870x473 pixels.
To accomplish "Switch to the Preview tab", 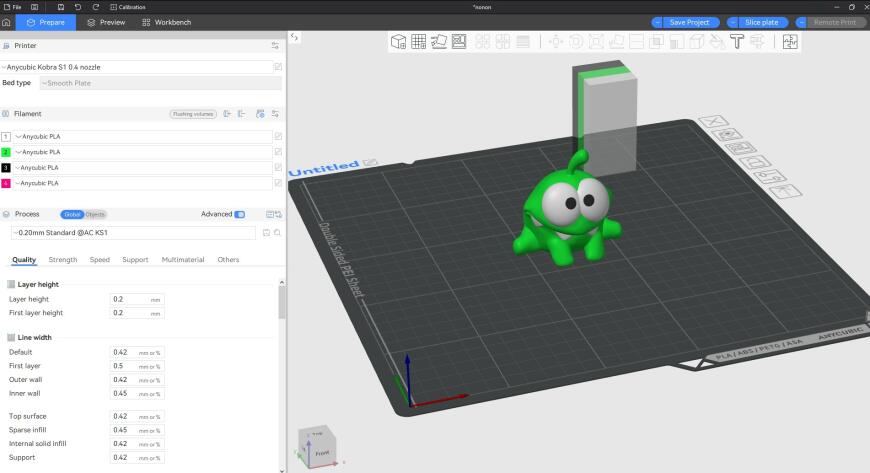I will (106, 22).
